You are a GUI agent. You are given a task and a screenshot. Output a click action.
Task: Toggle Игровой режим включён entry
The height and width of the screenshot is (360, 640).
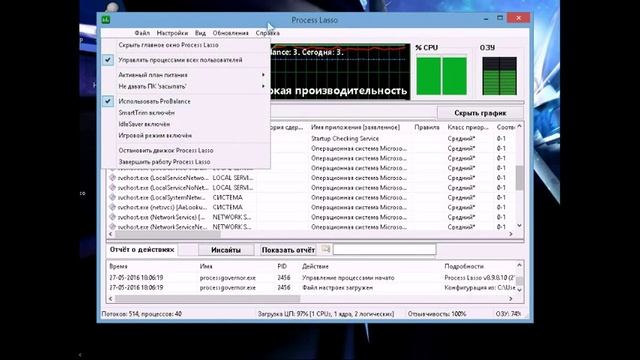tap(186, 136)
